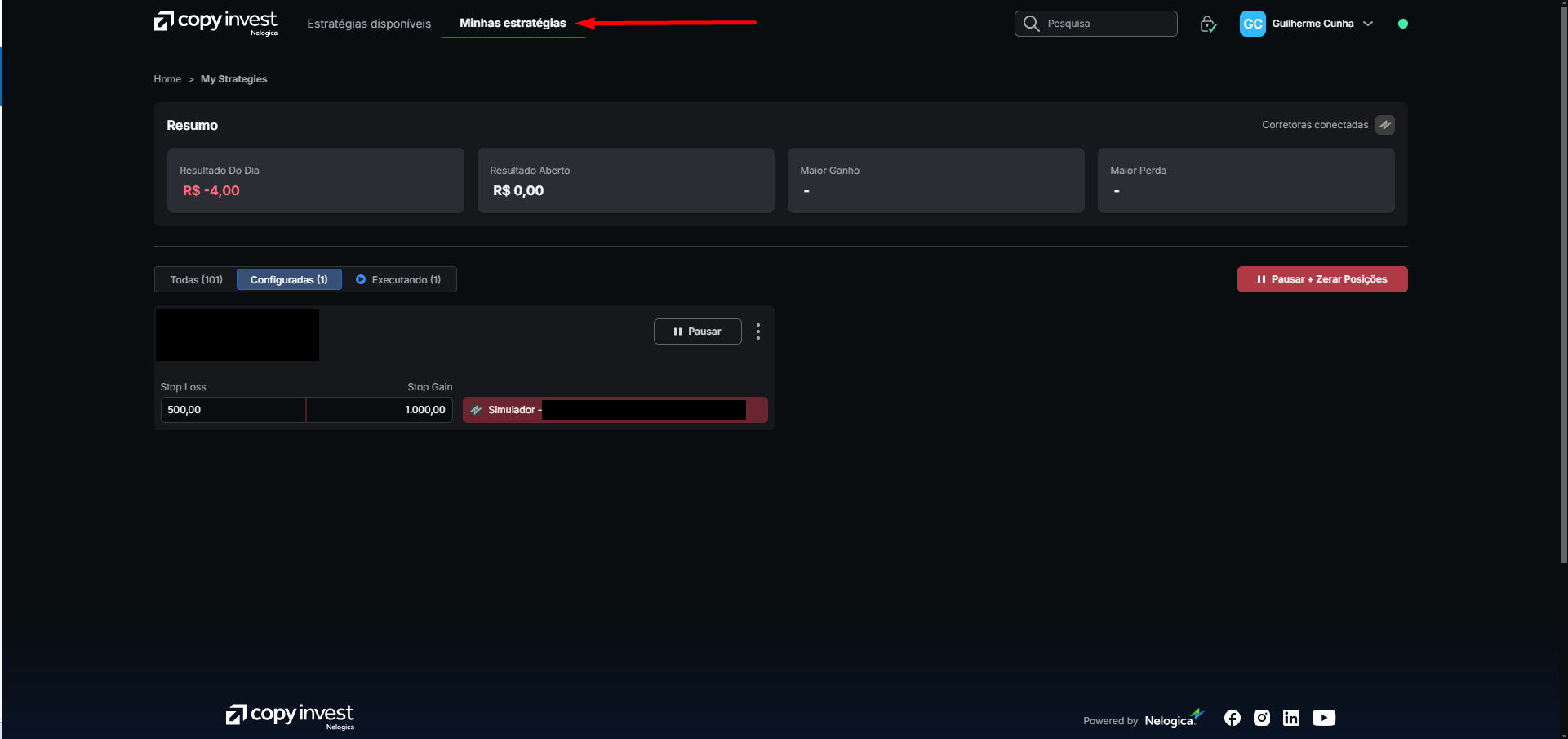1568x739 pixels.
Task: Pause the strategy with Pausar button
Action: [x=697, y=332]
